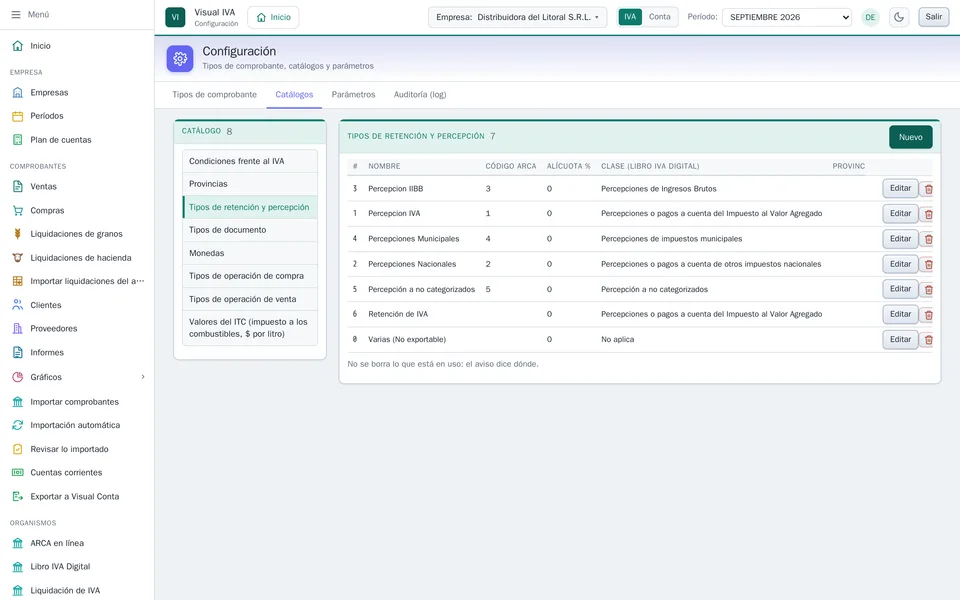Select the Catálogos tab

click(294, 95)
